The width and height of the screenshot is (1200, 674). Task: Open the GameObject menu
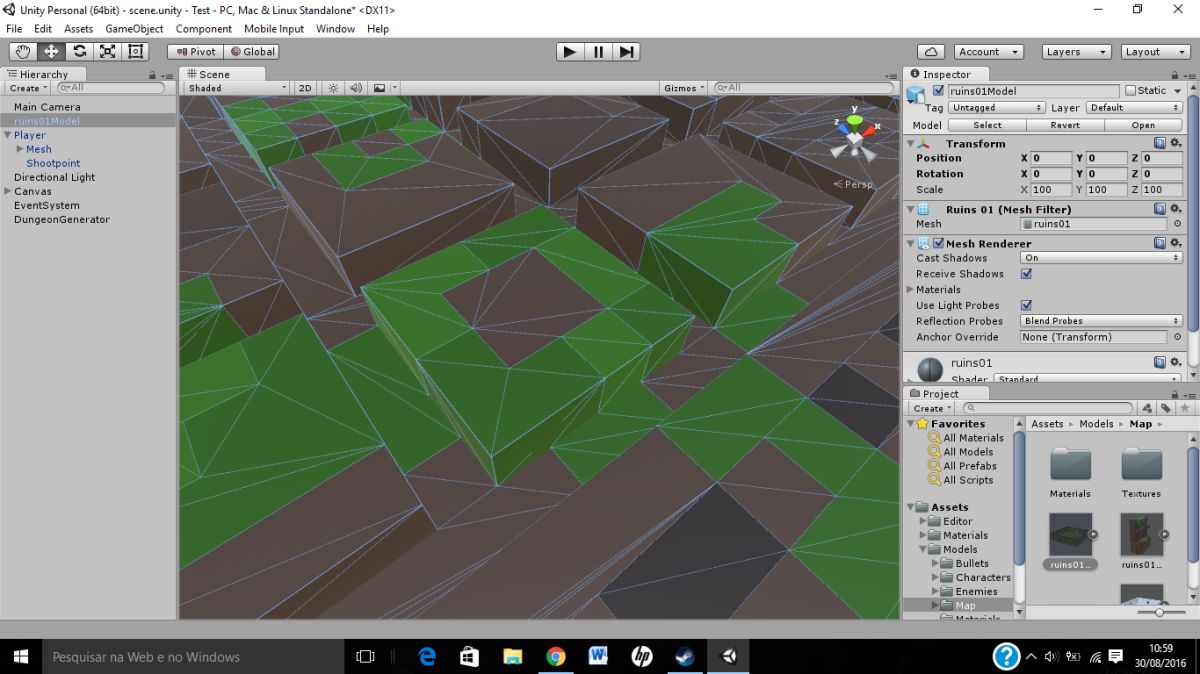134,29
